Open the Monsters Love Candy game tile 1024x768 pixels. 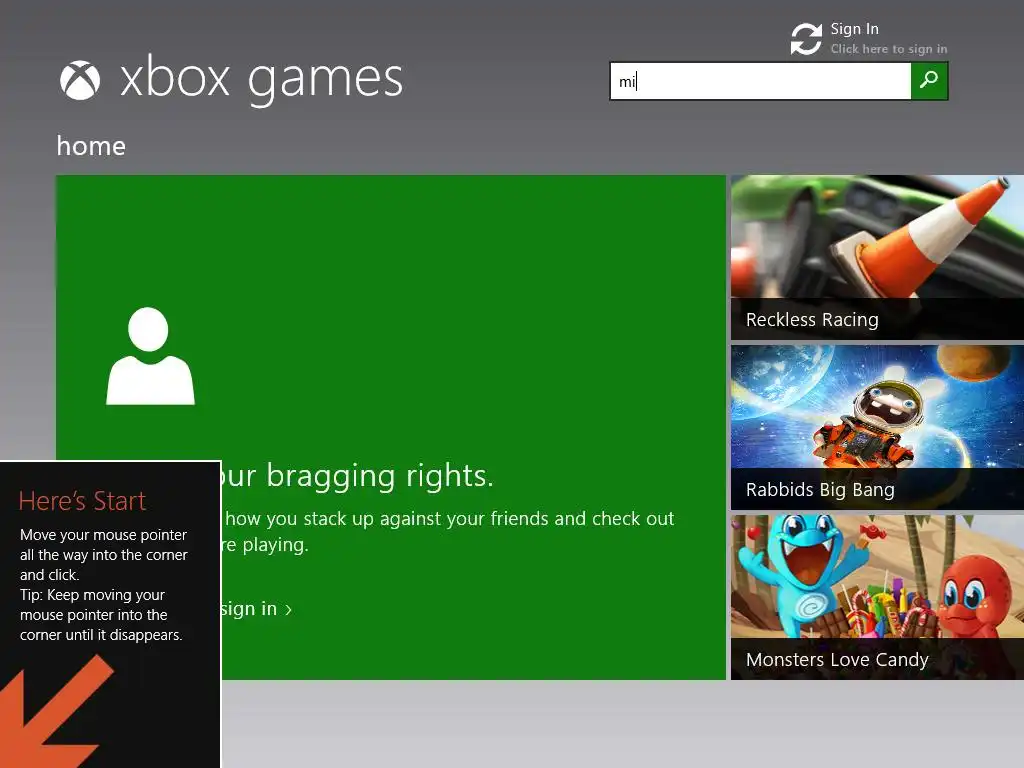[877, 597]
